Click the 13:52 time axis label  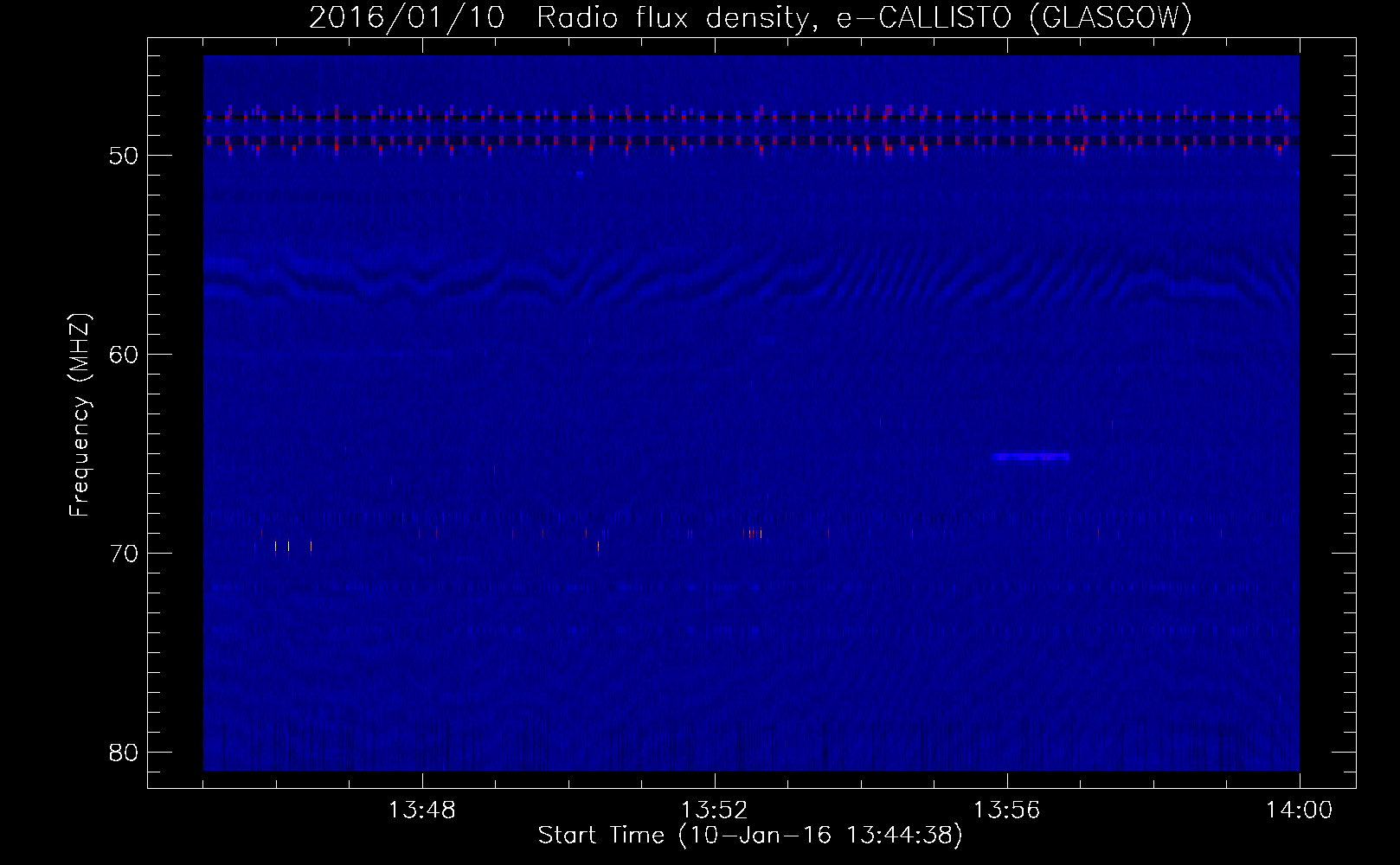[x=715, y=811]
